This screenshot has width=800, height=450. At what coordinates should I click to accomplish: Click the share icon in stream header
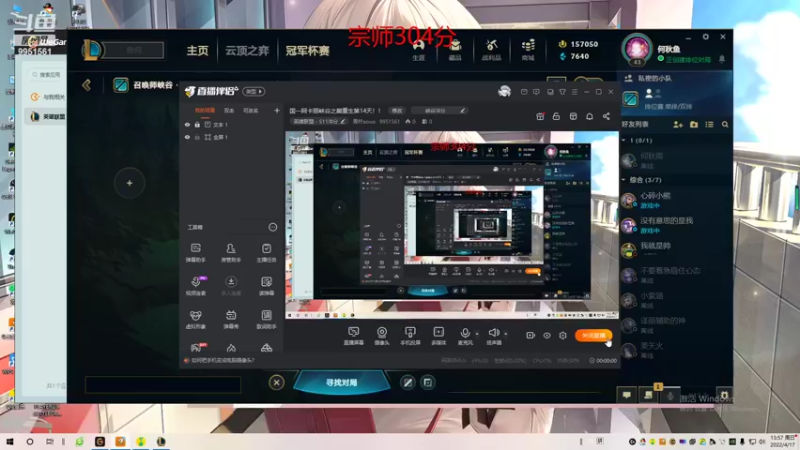tap(606, 116)
